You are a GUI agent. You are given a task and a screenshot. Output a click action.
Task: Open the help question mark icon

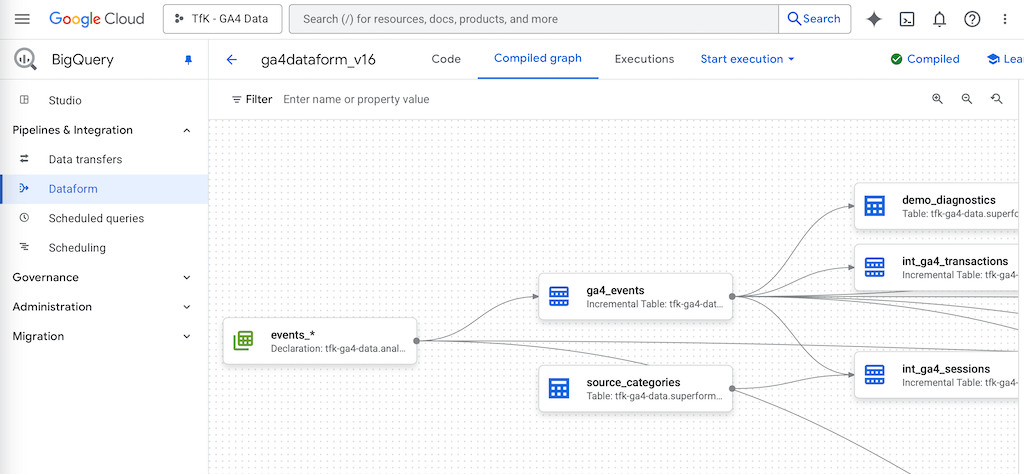tap(972, 19)
